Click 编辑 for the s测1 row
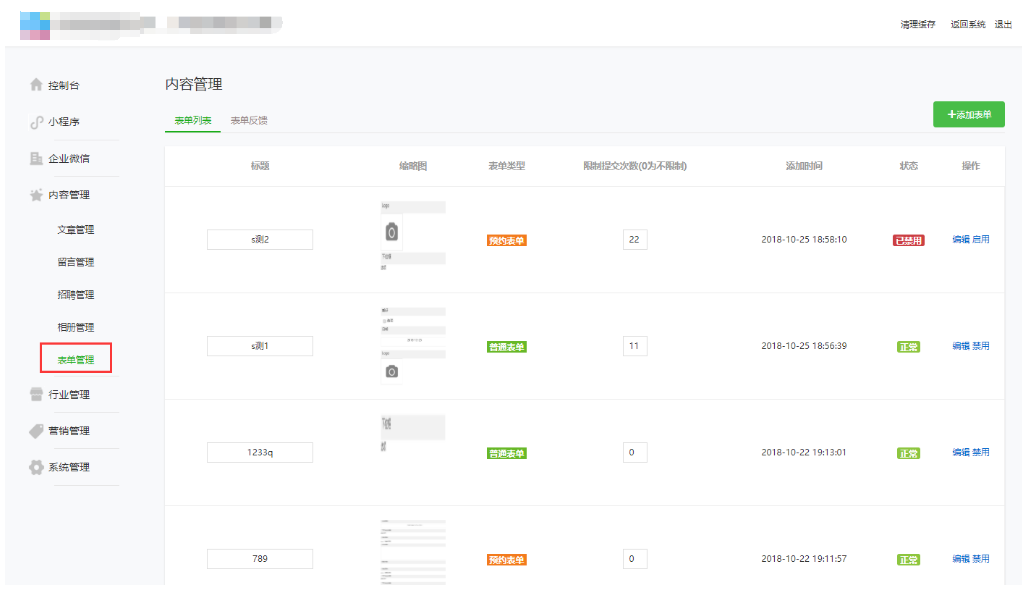The image size is (1022, 591). click(961, 346)
